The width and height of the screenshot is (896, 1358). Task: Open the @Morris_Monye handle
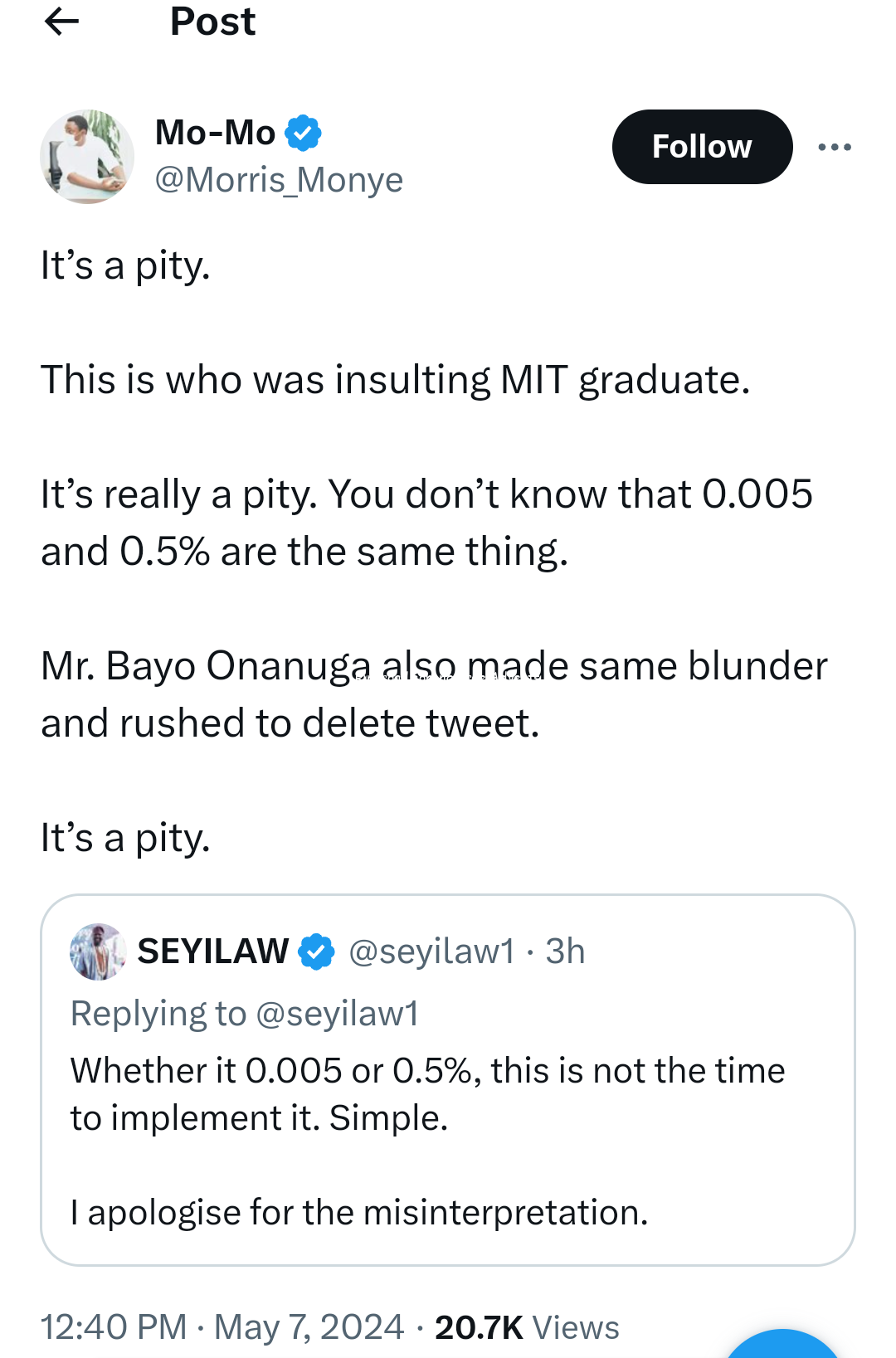[x=279, y=180]
